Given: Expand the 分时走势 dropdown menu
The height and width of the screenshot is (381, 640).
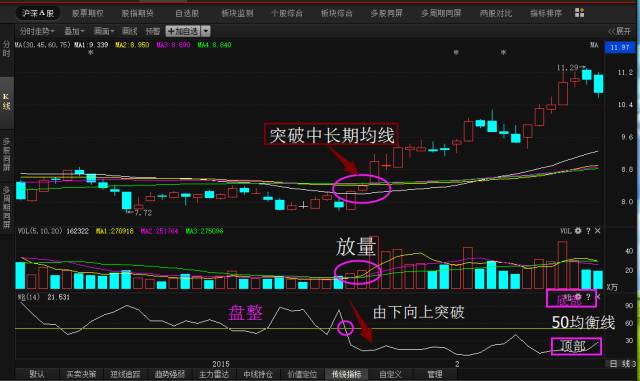Looking at the screenshot, I should [37, 31].
